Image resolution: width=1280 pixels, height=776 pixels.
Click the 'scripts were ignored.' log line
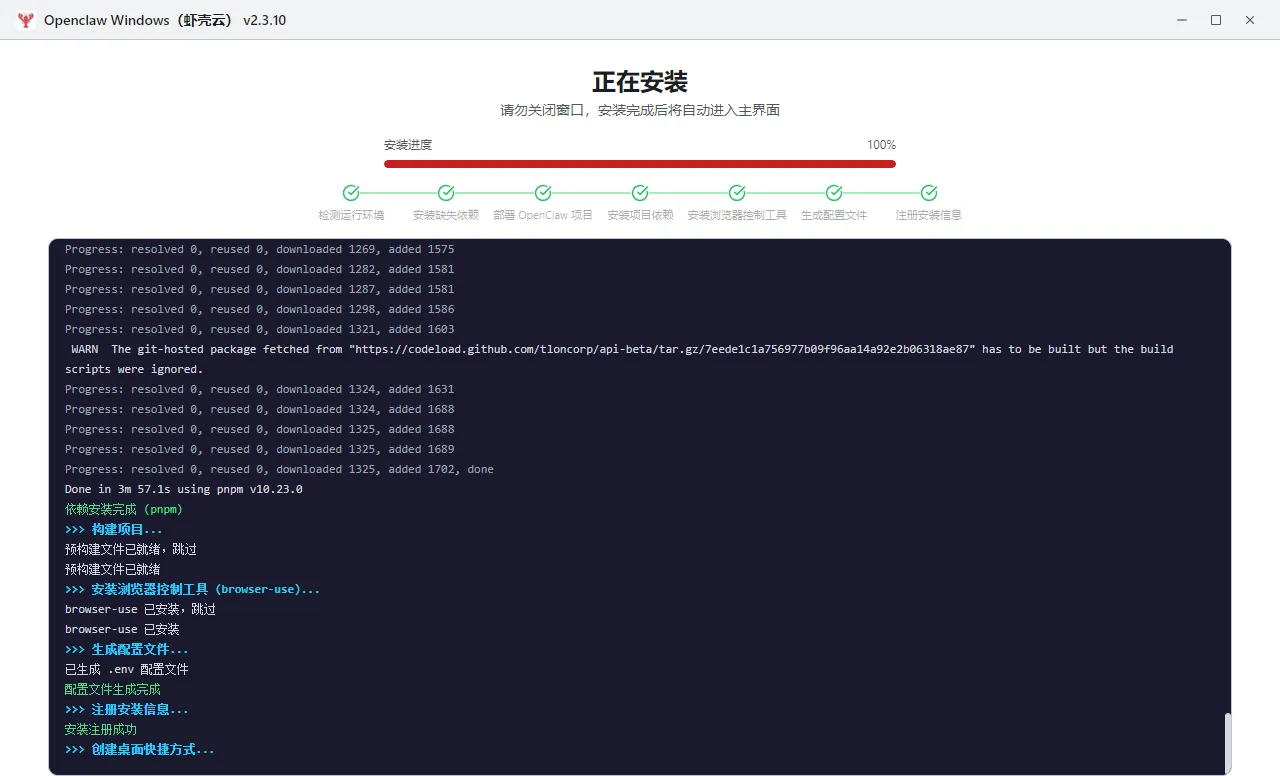click(x=134, y=369)
